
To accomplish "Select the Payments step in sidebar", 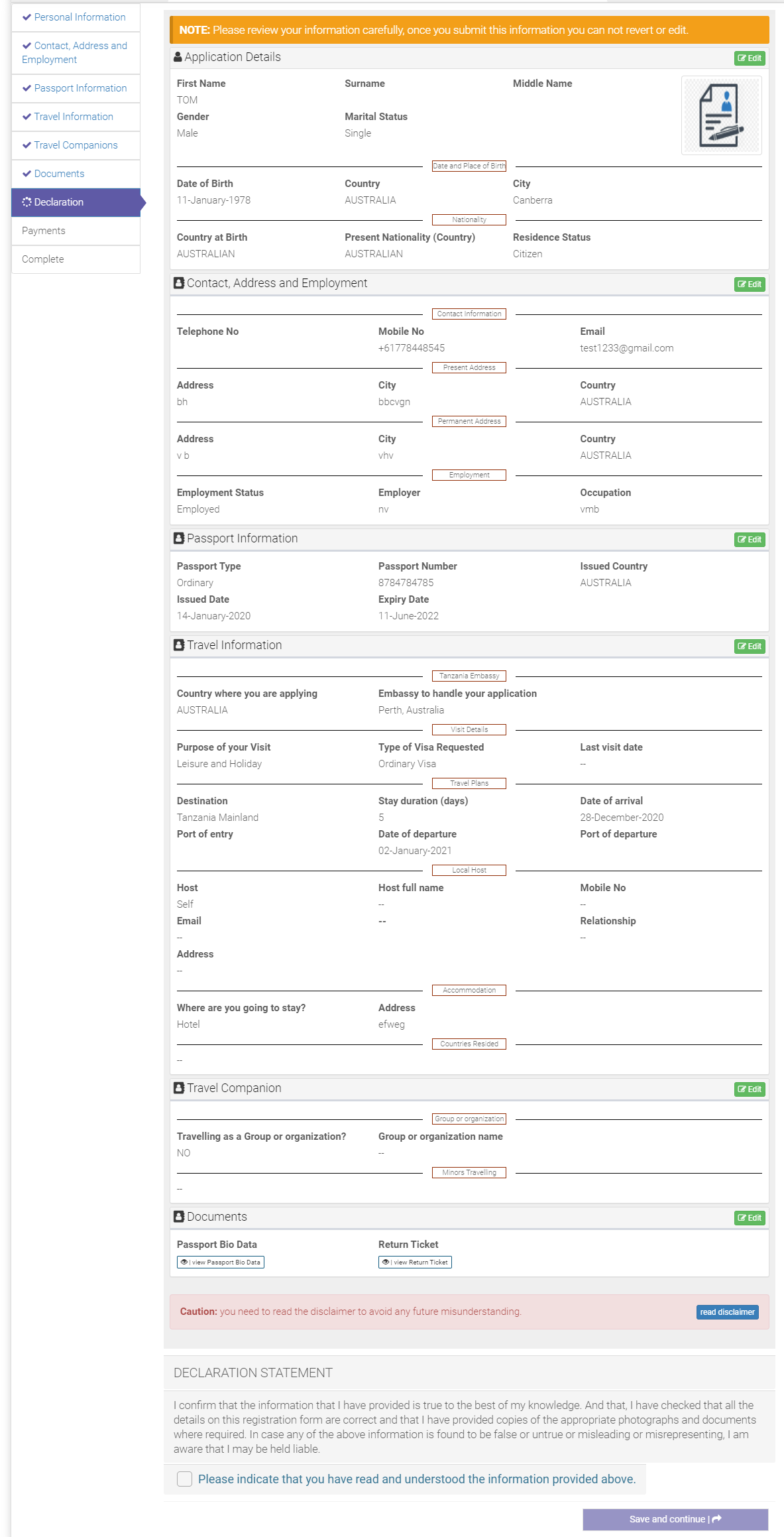I will (76, 231).
